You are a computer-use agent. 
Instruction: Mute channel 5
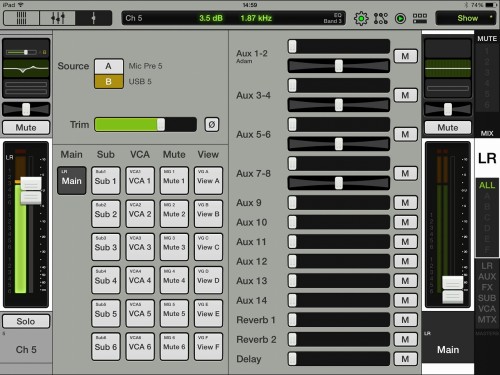pos(26,127)
